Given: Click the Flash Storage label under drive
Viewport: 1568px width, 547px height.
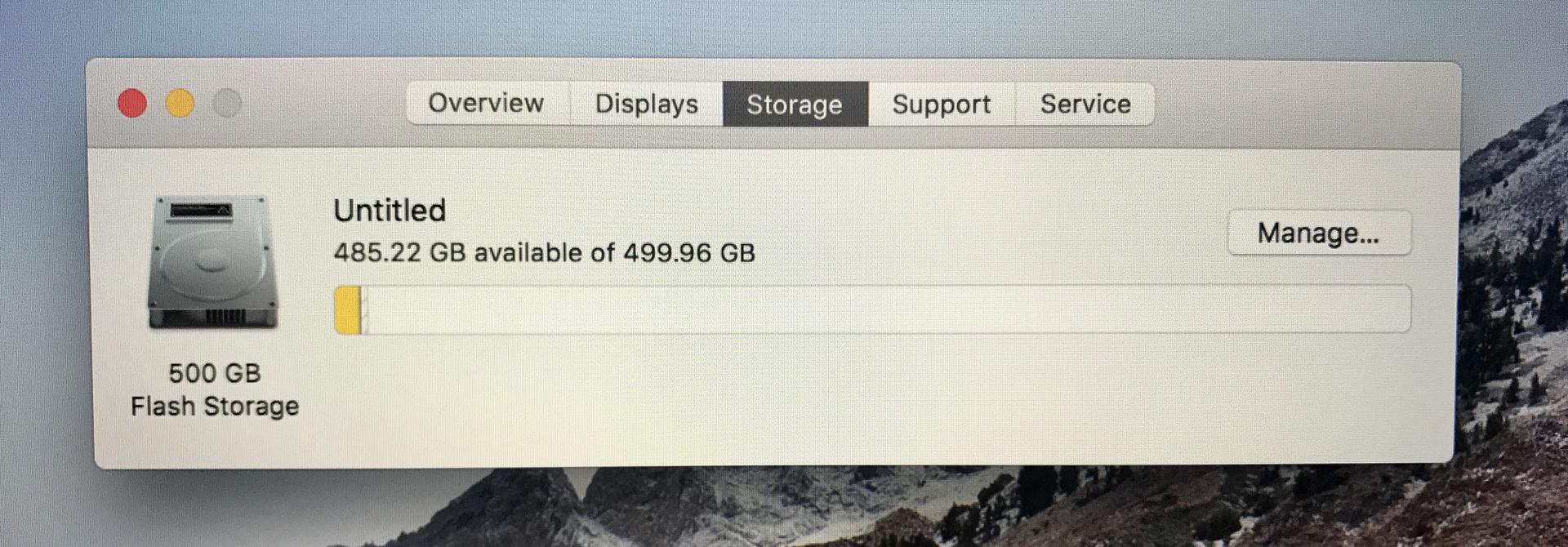Looking at the screenshot, I should click(215, 406).
